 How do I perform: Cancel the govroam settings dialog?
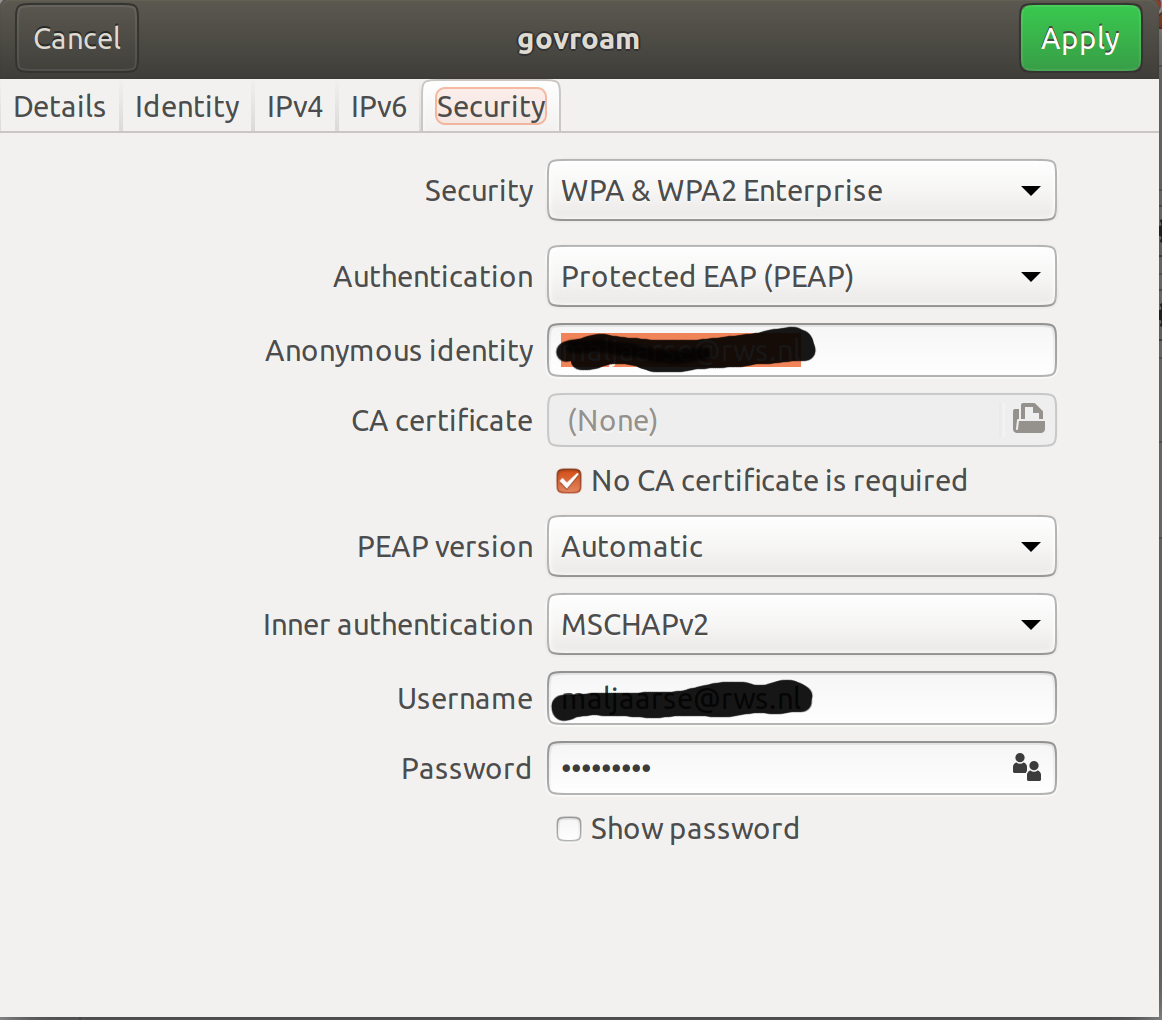click(77, 39)
